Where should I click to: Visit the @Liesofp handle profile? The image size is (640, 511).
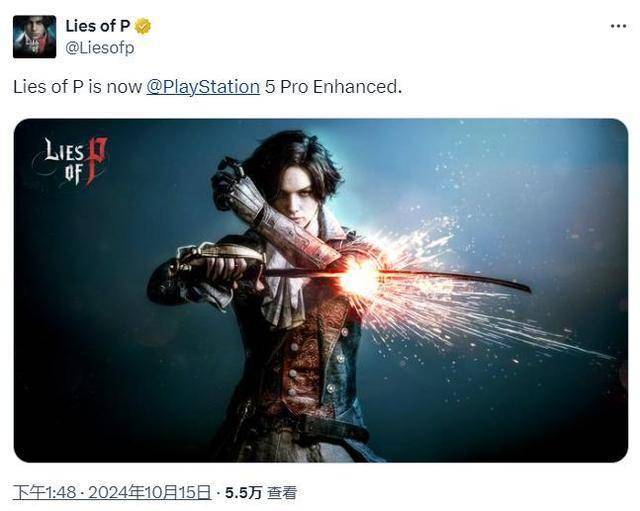tap(100, 48)
